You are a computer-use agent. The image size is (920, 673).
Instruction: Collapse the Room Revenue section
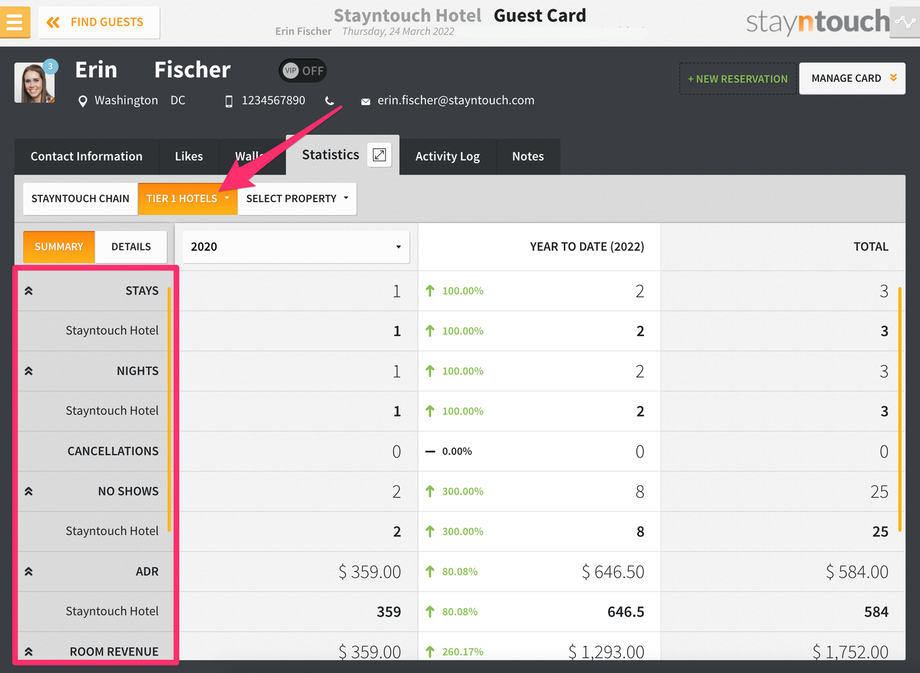point(28,652)
